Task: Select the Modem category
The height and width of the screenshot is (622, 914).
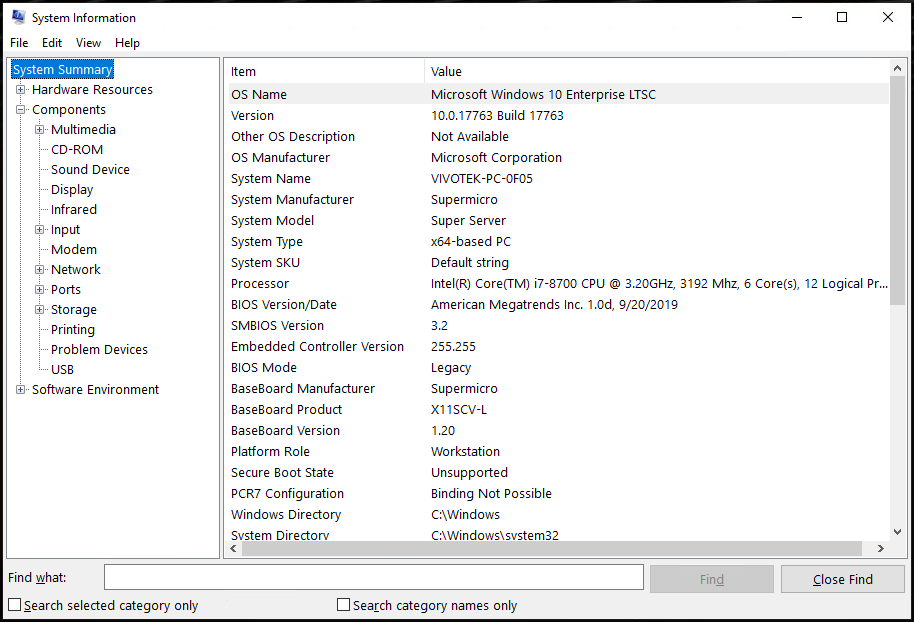Action: pos(74,249)
